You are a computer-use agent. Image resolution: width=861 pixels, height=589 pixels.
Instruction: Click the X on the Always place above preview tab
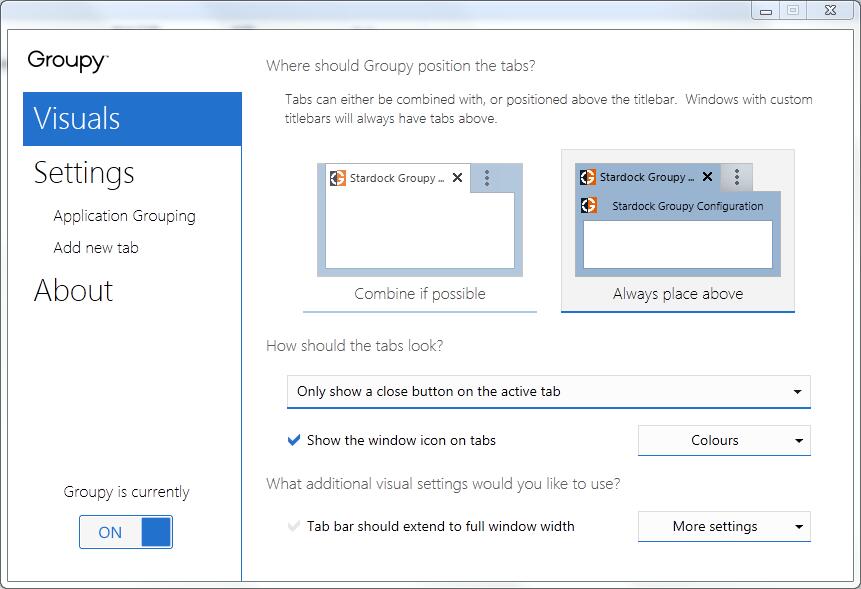pos(707,177)
